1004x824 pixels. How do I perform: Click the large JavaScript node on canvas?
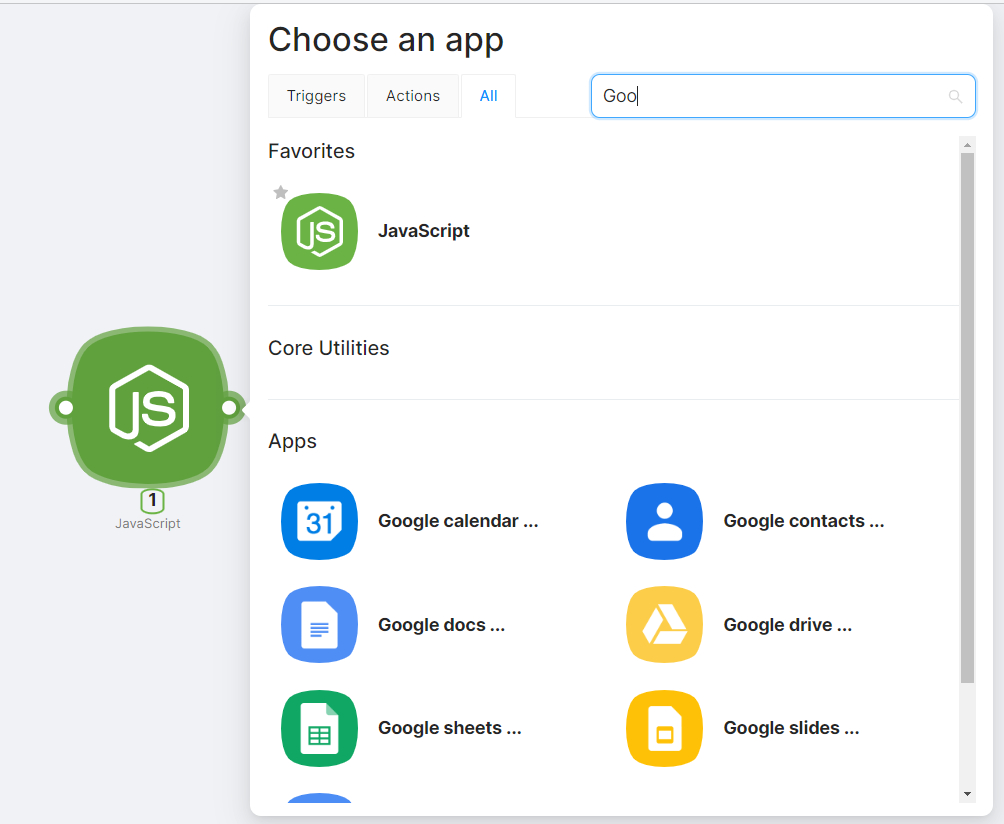click(x=148, y=407)
